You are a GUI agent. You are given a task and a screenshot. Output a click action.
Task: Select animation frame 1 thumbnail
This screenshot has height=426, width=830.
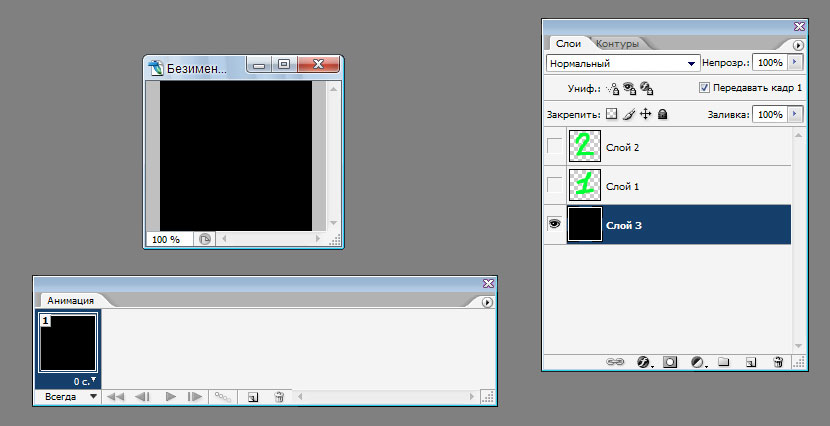coord(68,343)
